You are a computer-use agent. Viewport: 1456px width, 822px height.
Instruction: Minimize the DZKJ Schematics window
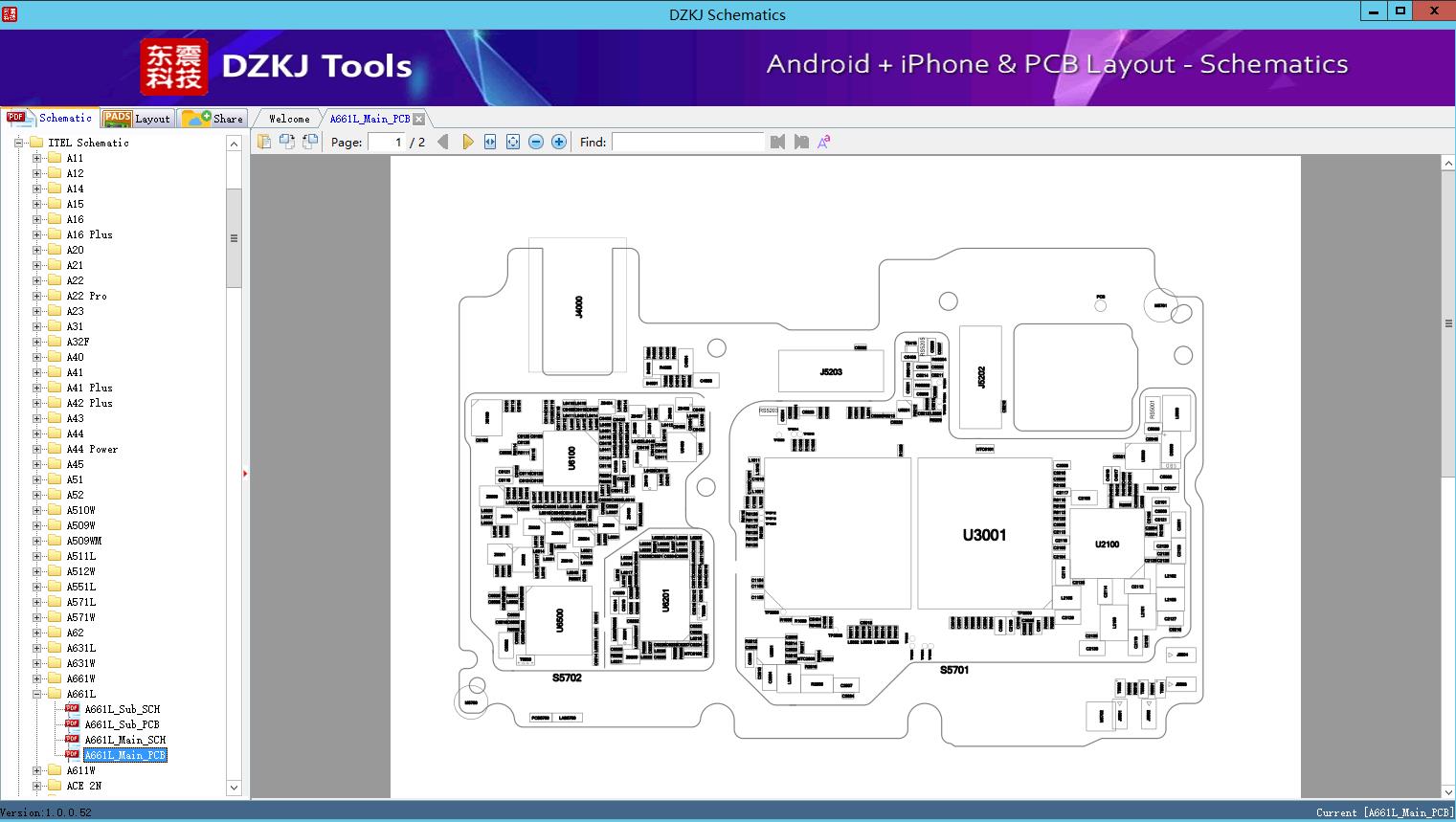click(x=1373, y=11)
